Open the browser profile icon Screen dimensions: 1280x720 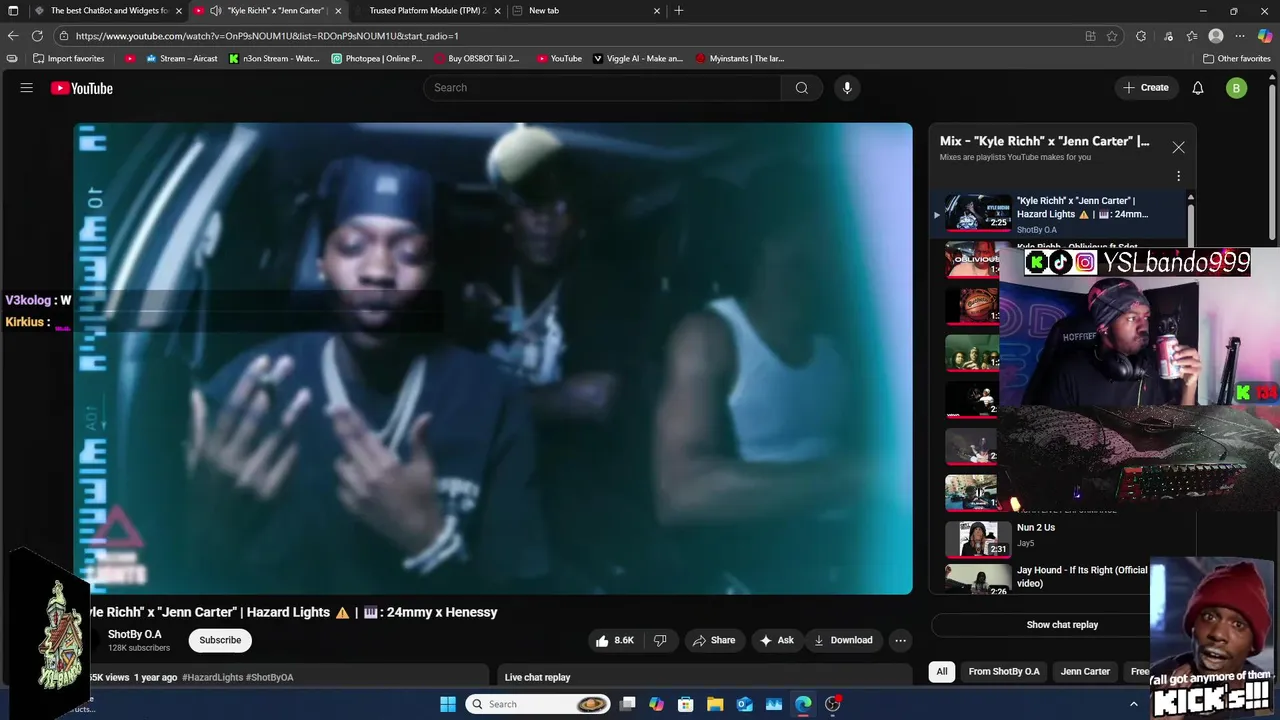coord(1216,36)
